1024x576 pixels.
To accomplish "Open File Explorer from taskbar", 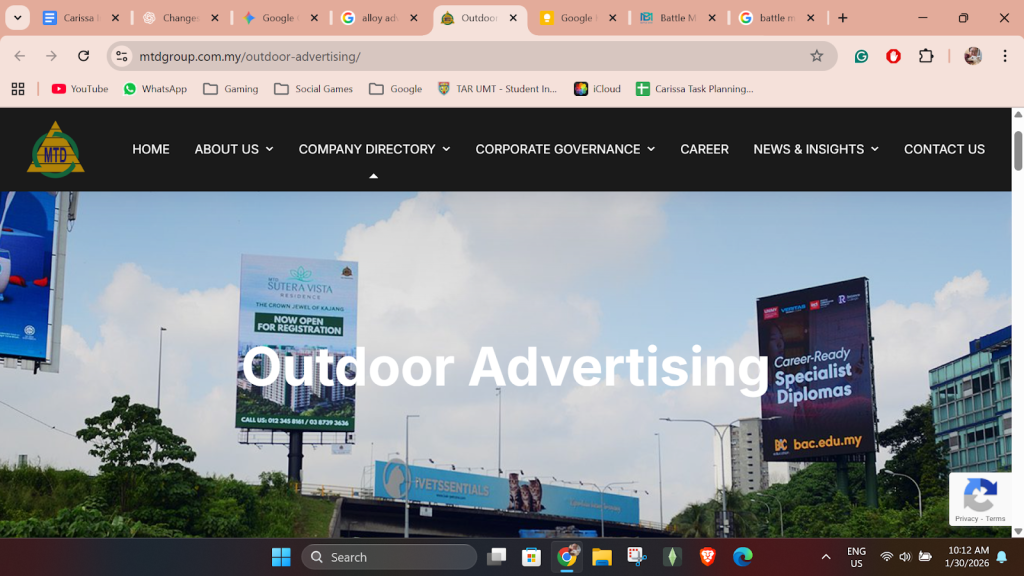I will click(601, 557).
